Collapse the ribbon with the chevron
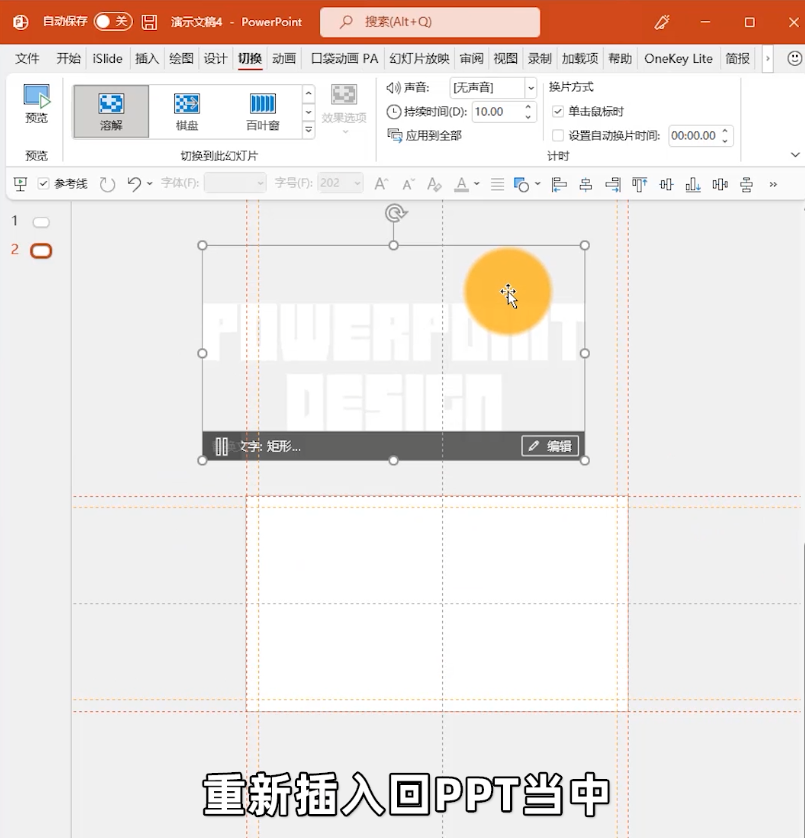Image resolution: width=805 pixels, height=838 pixels. [x=795, y=155]
